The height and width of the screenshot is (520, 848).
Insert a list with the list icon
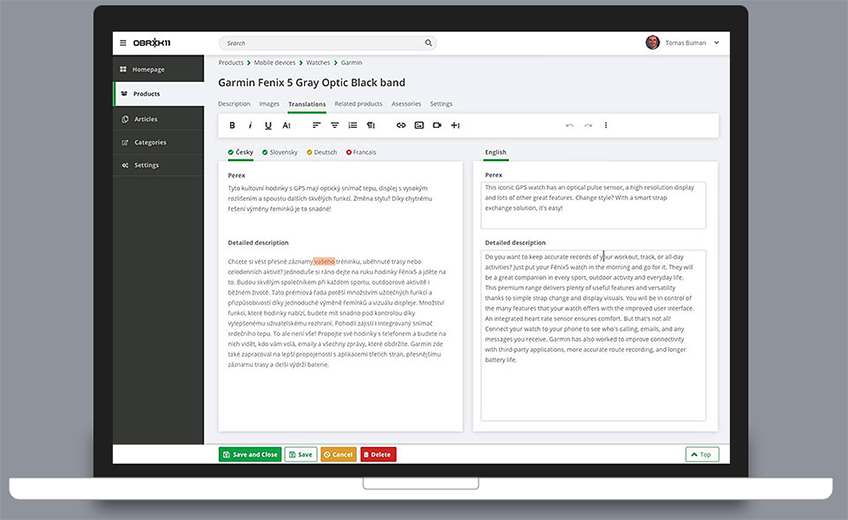(353, 125)
